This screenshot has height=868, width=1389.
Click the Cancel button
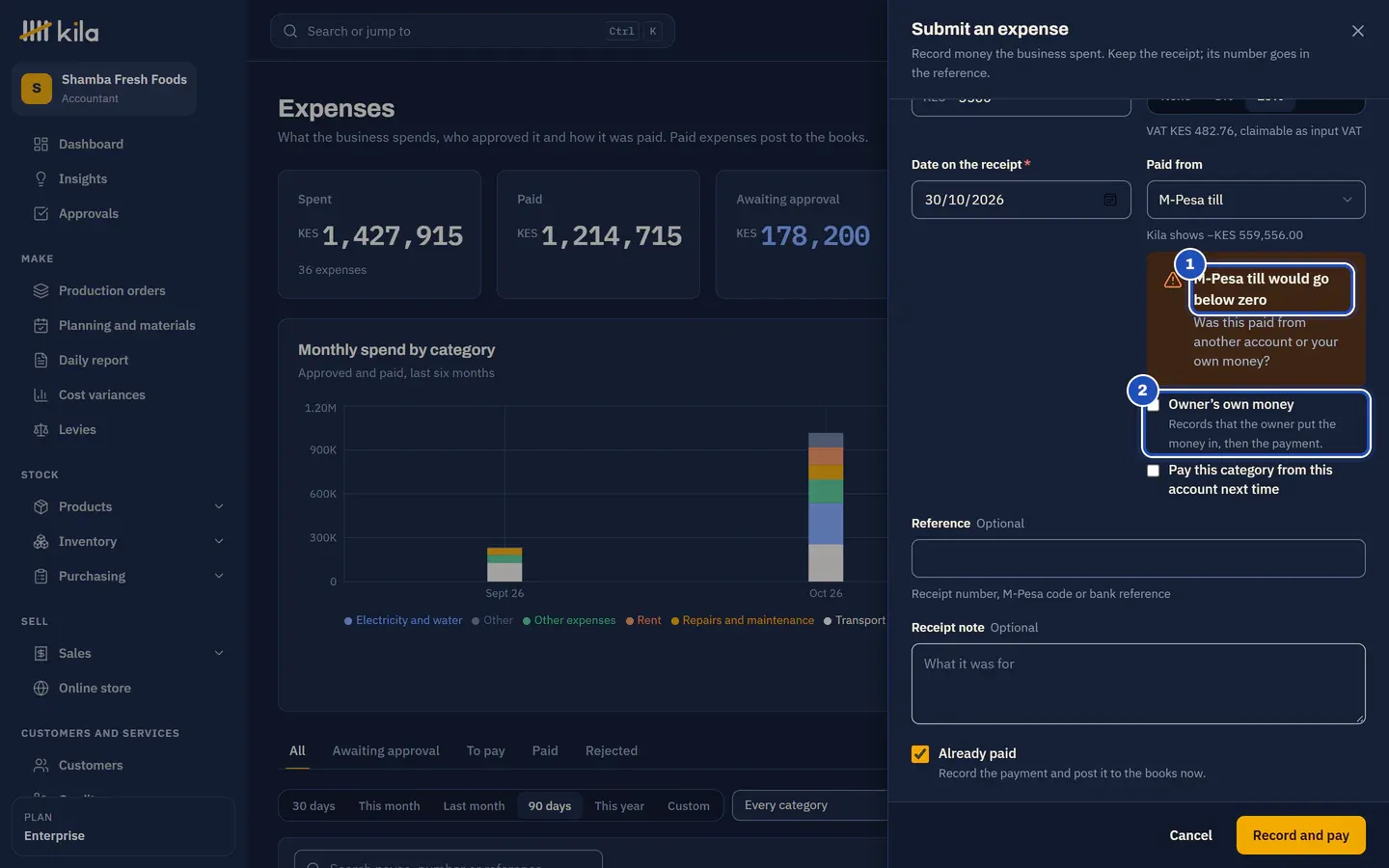point(1191,836)
